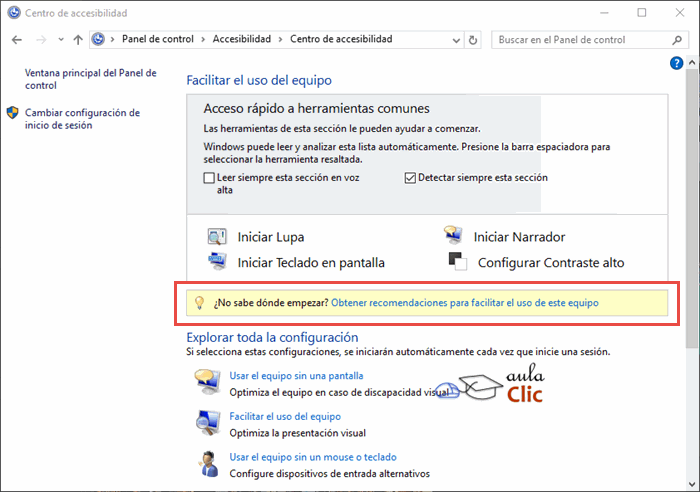700x492 pixels.
Task: Click the monitor icon for Facilitar el uso del equipo
Action: click(208, 423)
